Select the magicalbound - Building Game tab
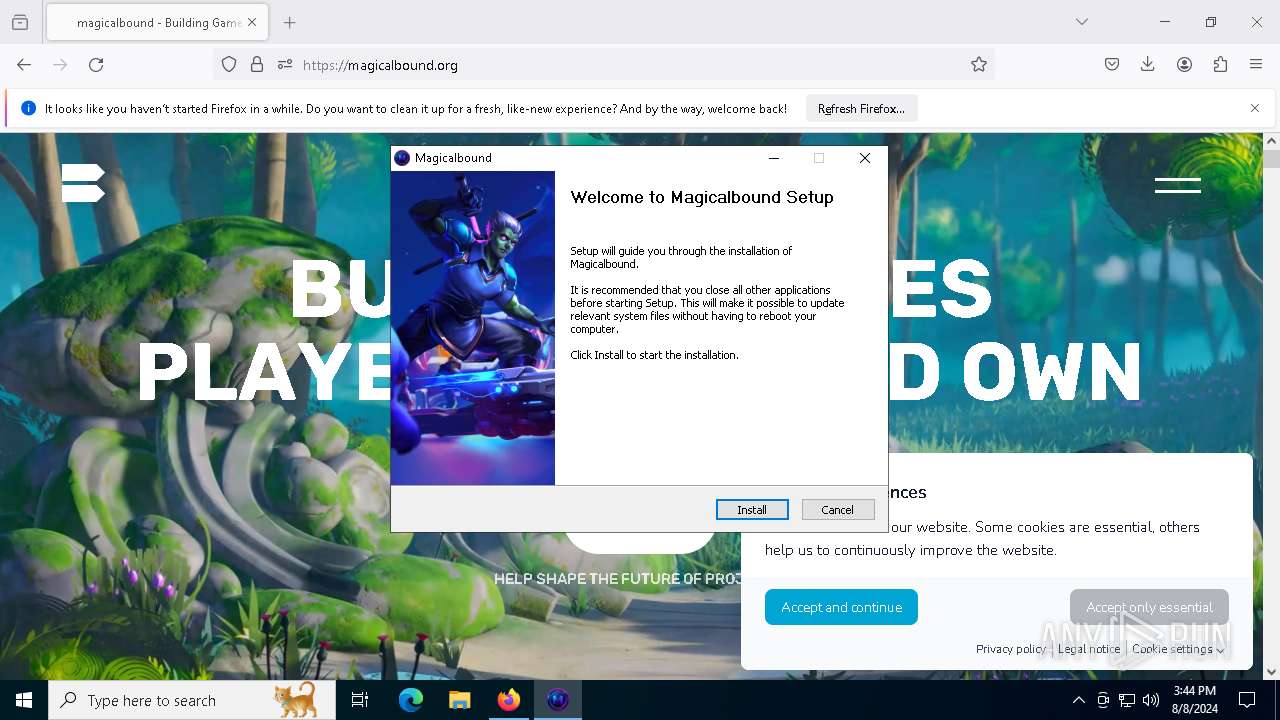 (x=157, y=22)
